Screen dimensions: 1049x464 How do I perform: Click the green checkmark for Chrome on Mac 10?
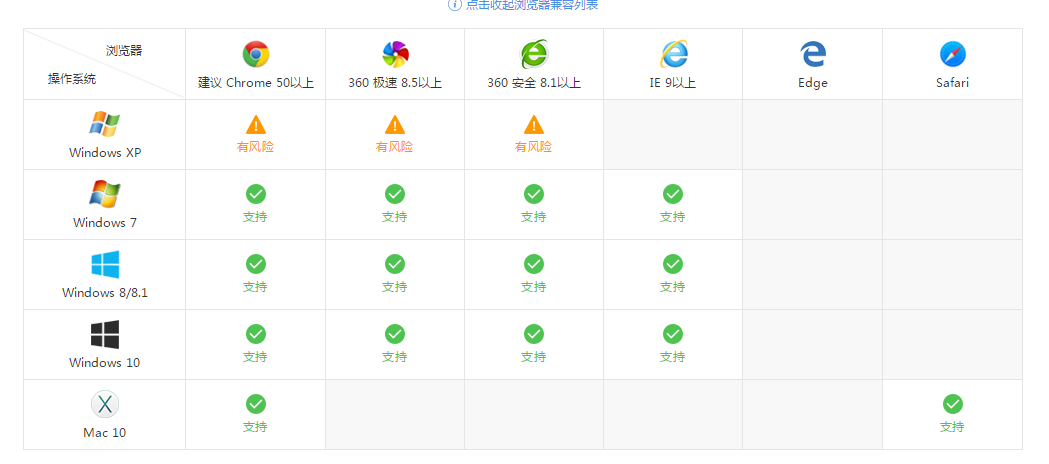[x=256, y=404]
